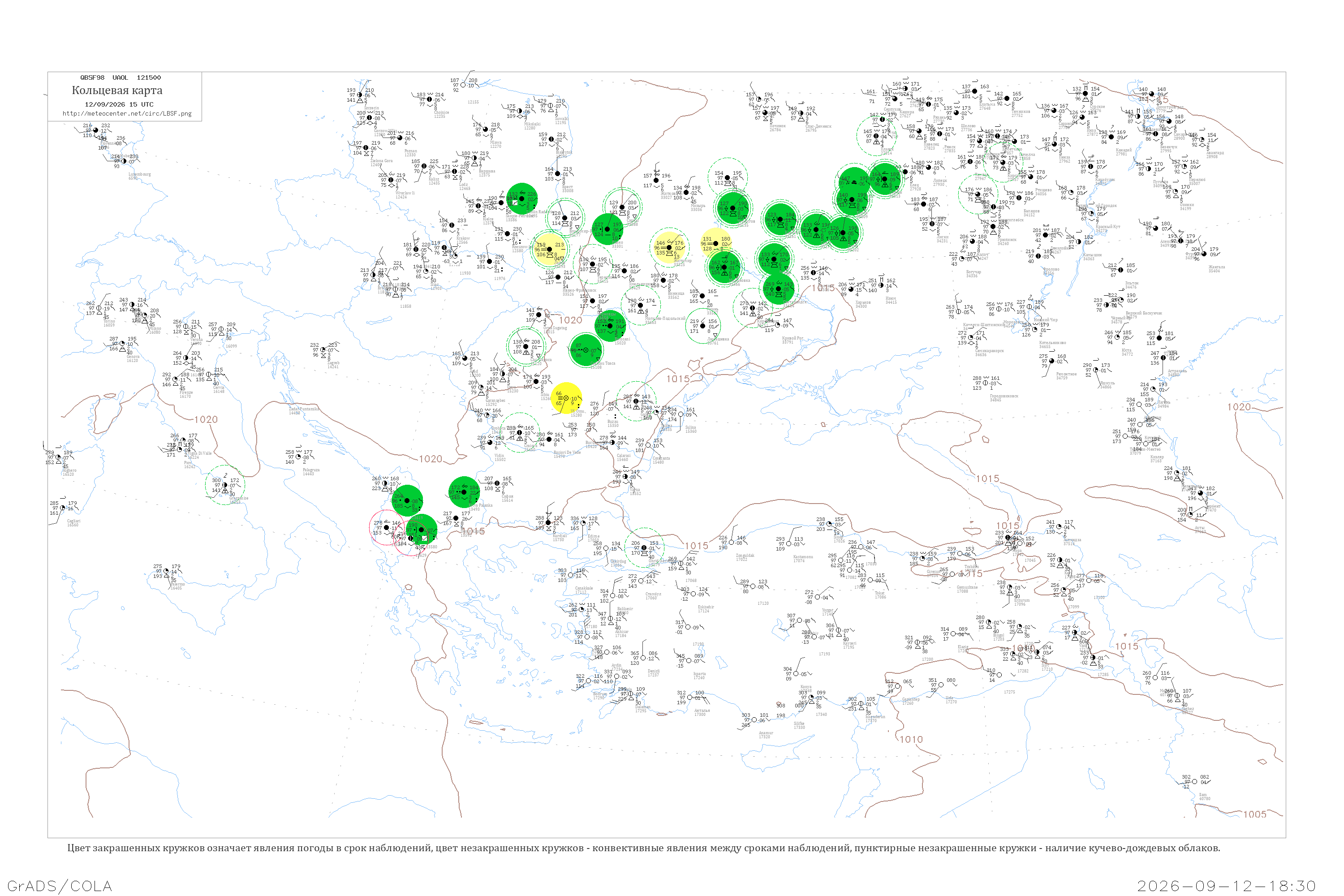Viewport: 1344px width, 896px height.
Task: Select the dashed green circle at Craiova
Action: [x=520, y=433]
